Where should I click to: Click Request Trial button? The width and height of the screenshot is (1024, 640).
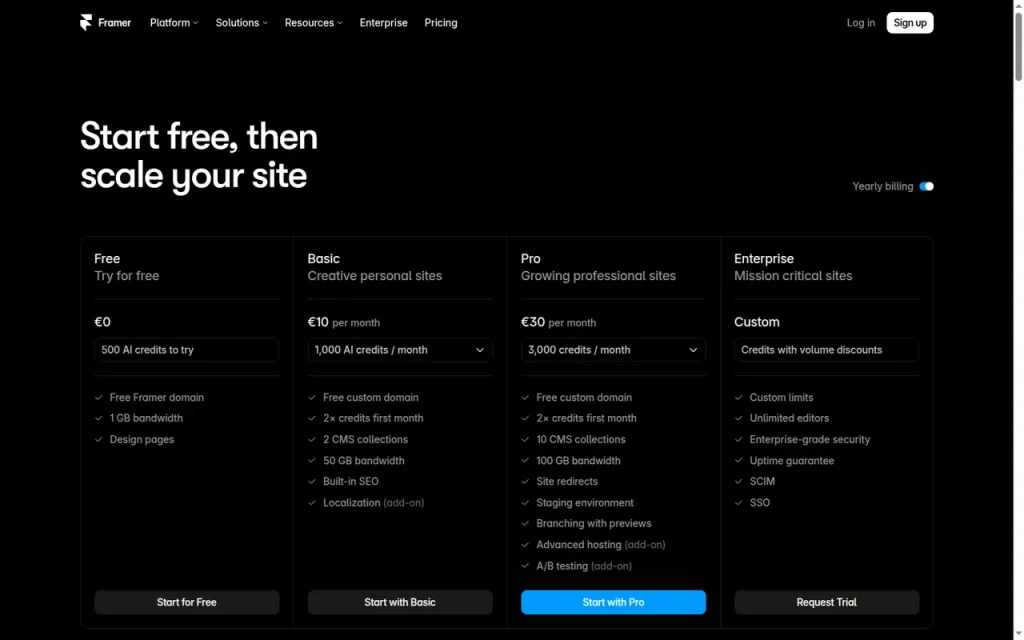826,602
